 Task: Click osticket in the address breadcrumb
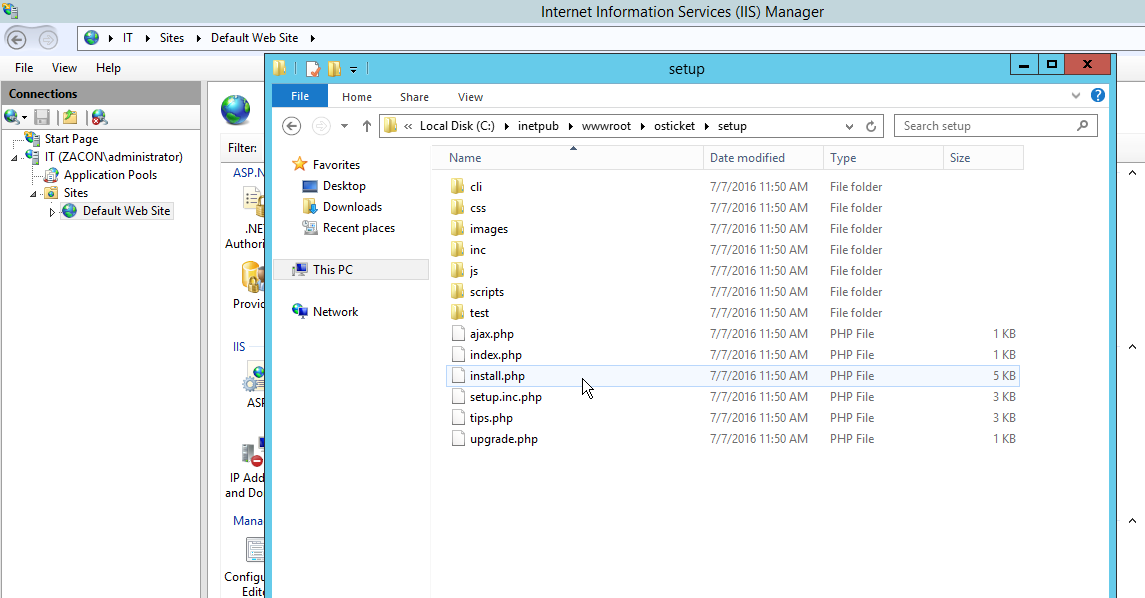tap(674, 126)
